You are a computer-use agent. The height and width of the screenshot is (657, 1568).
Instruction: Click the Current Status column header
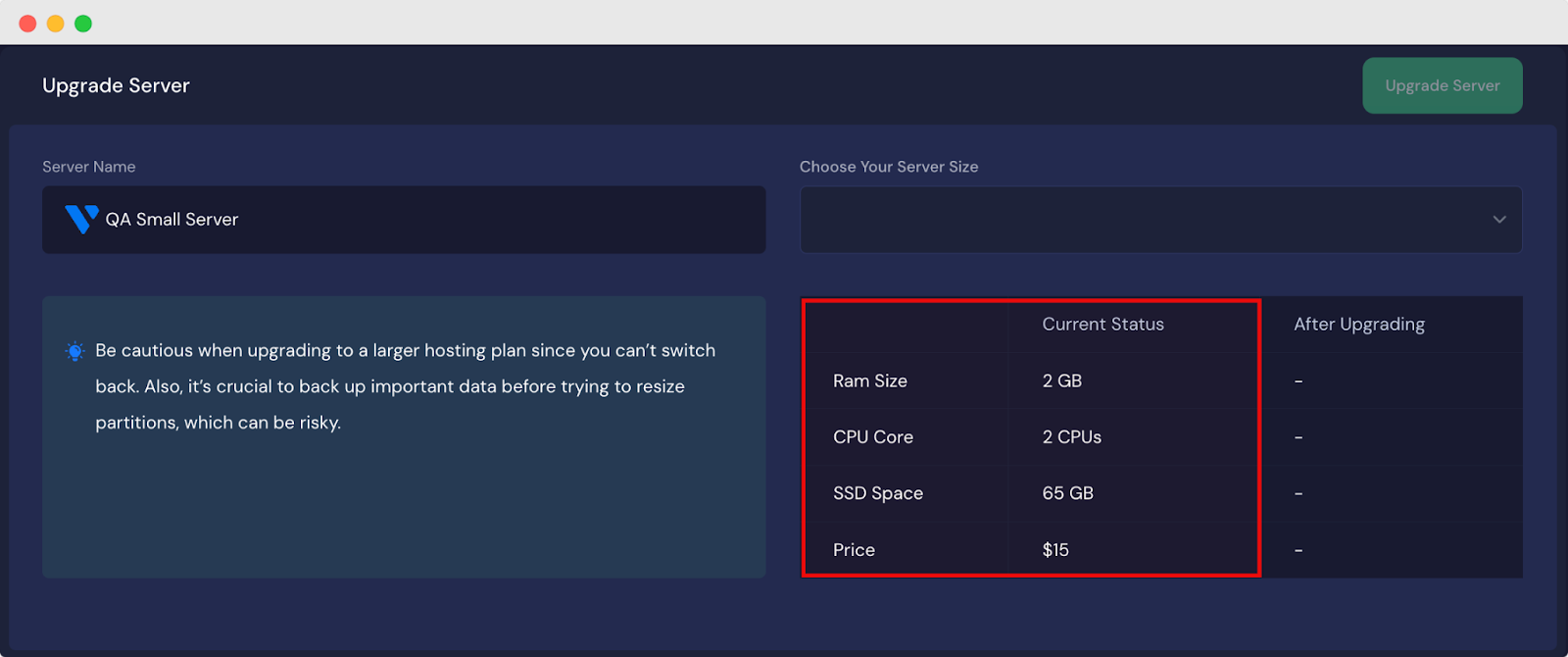1102,325
